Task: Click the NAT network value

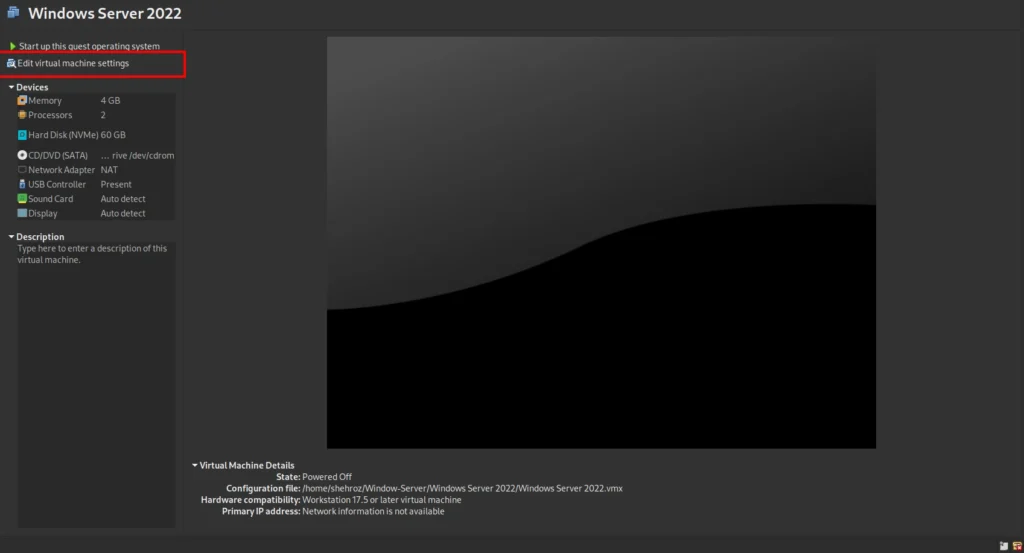Action: [x=109, y=170]
